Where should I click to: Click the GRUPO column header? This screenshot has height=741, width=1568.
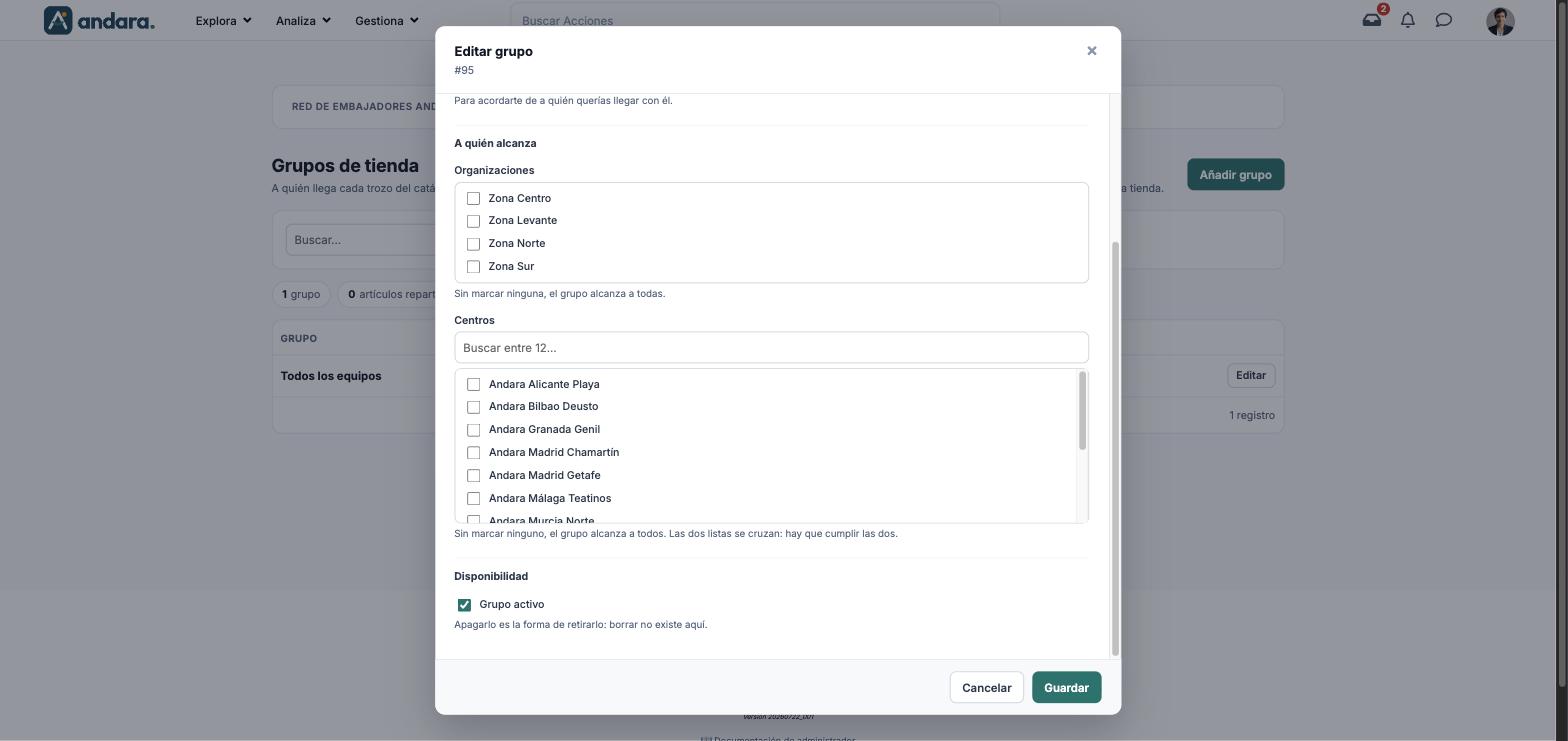click(299, 339)
